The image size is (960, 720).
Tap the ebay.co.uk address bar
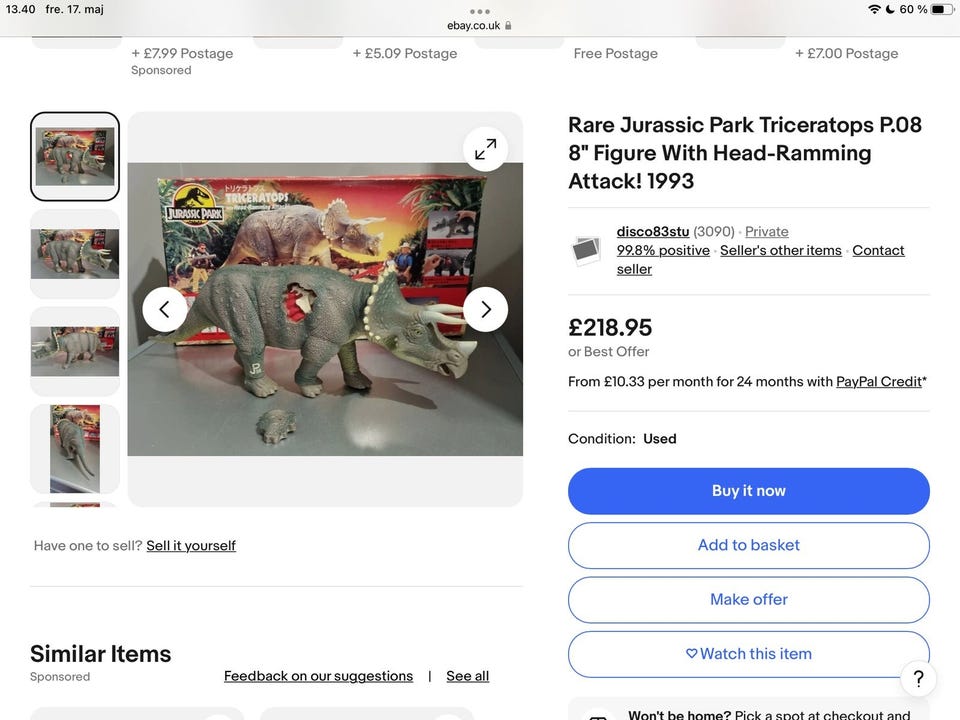pos(480,25)
